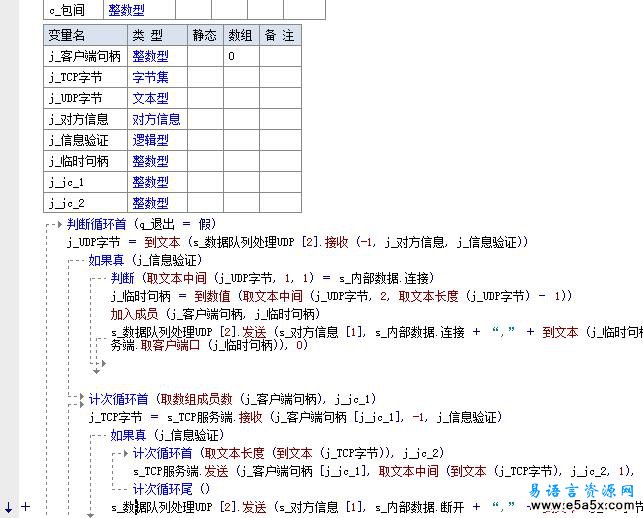Click the second 如果真 (j_信息验证) line
Screen dimensions: 643x518
tap(167, 435)
